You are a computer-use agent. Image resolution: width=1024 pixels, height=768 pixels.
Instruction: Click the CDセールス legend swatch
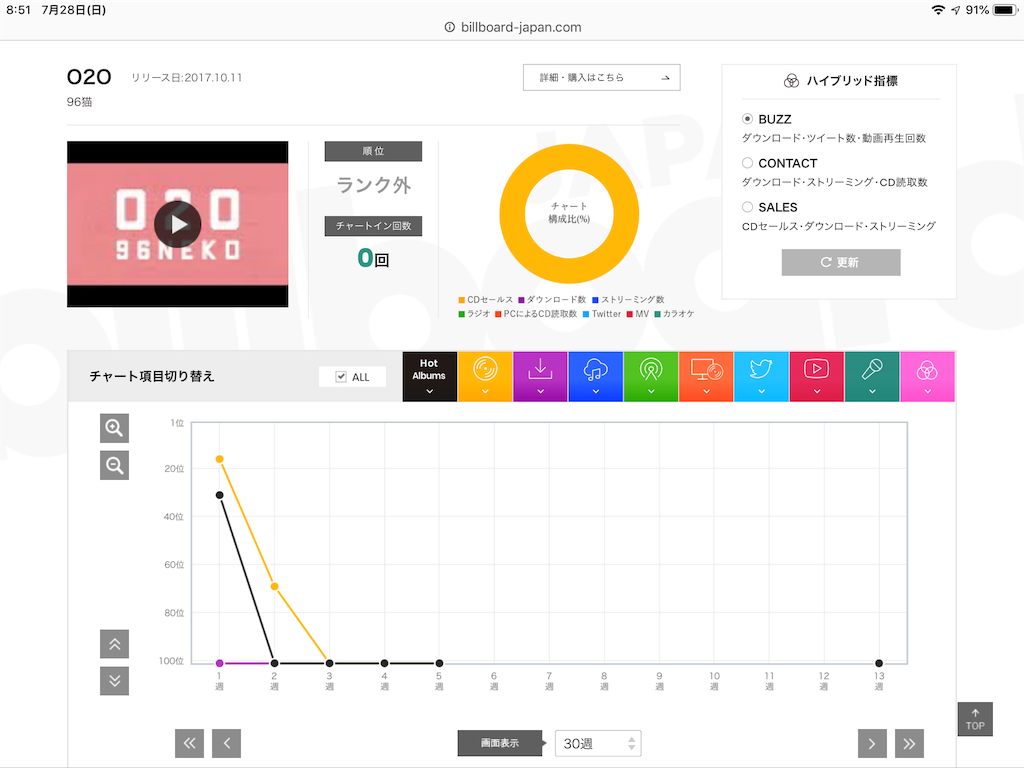tap(462, 300)
